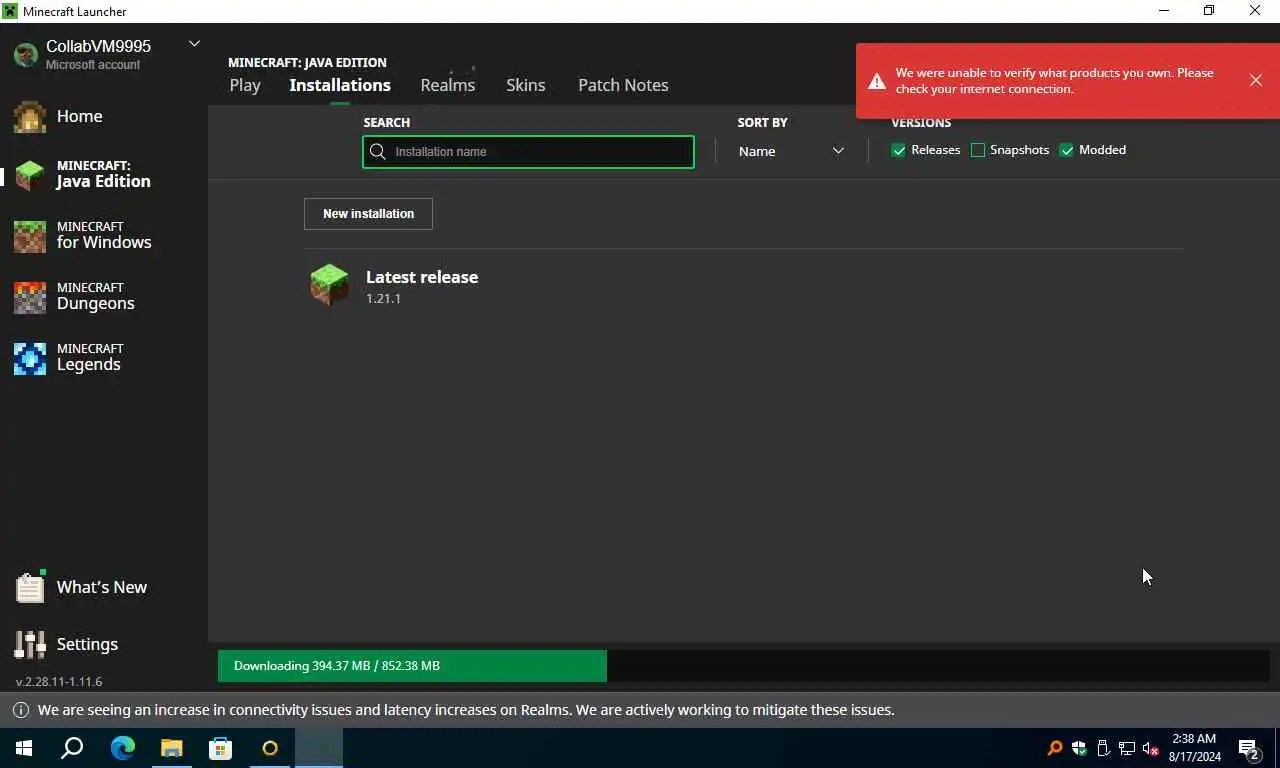Select the Installations tab
Screen dimensions: 1280x768
(x=340, y=85)
